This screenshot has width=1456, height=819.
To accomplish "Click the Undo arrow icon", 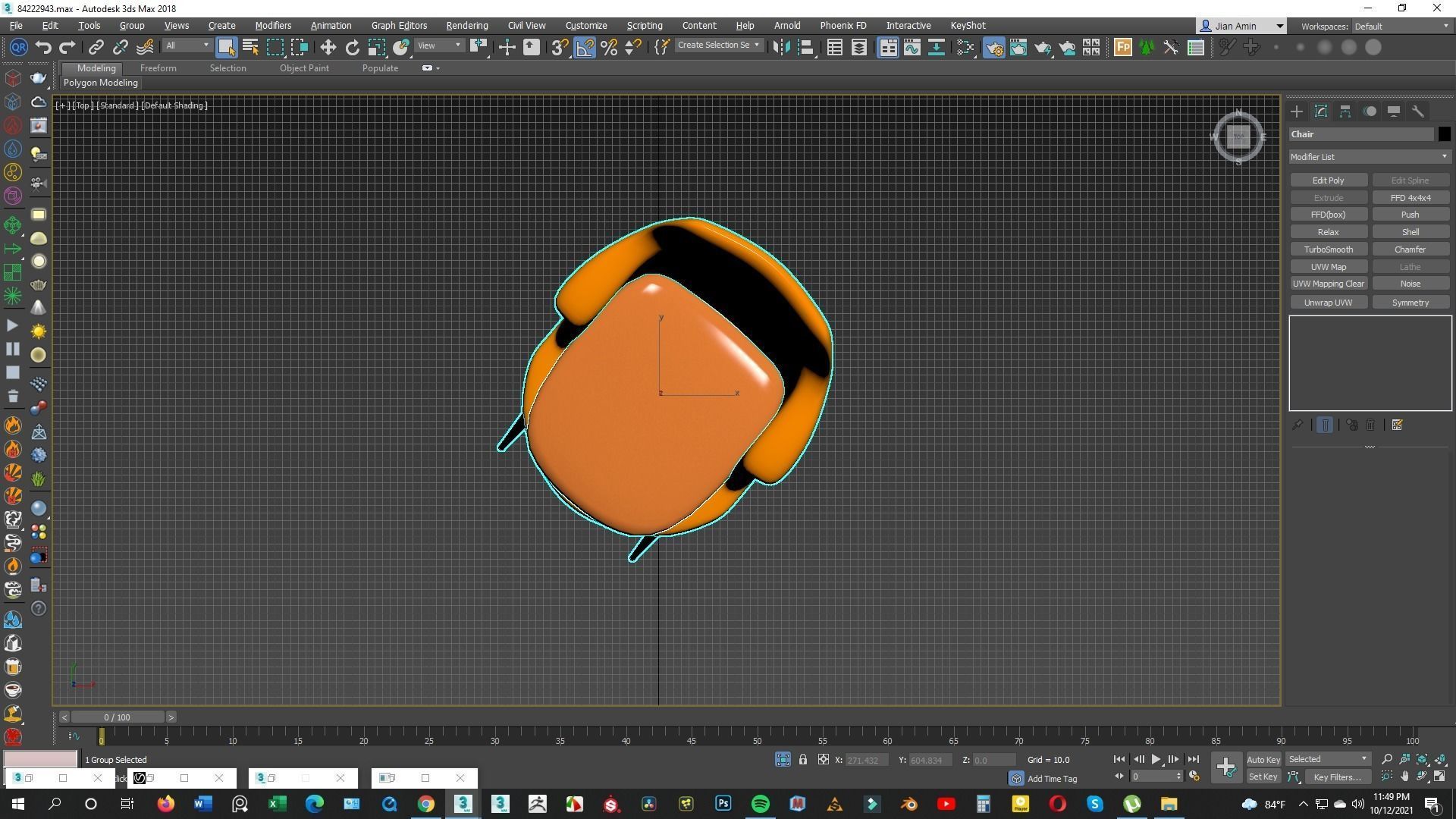I will pos(43,48).
